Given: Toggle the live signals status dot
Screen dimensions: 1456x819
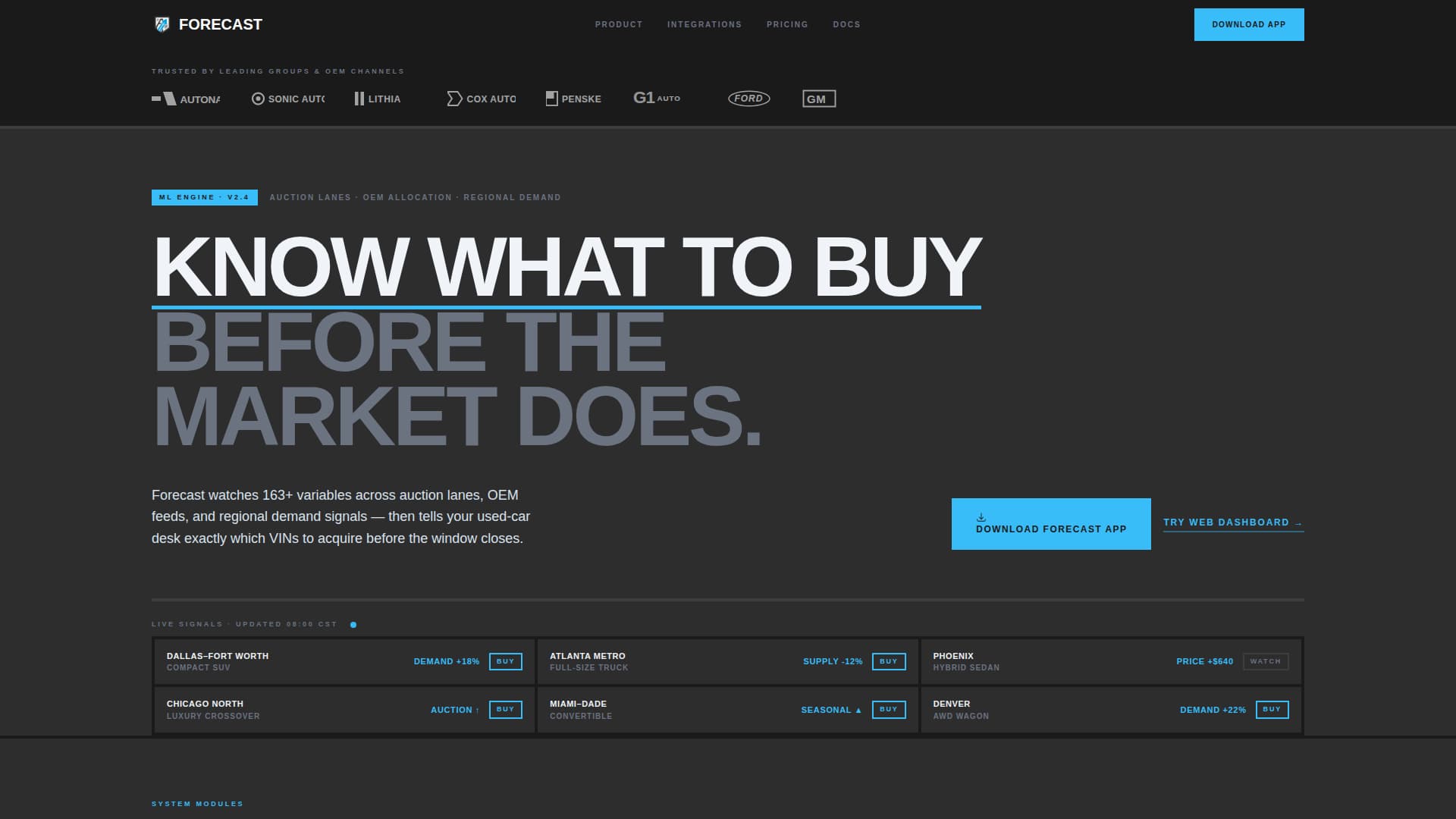Looking at the screenshot, I should (x=353, y=624).
